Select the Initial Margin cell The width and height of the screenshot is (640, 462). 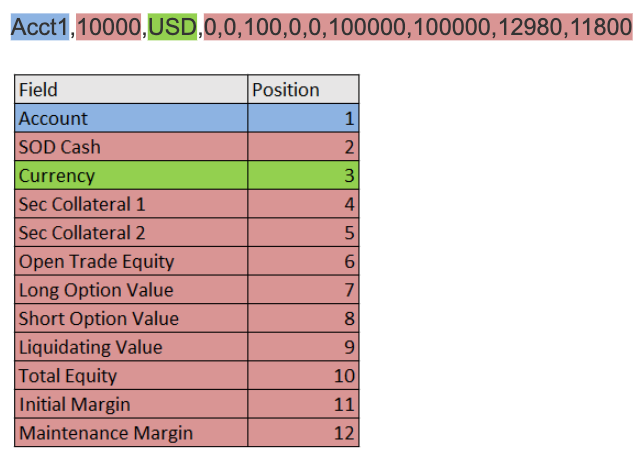pyautogui.click(x=131, y=404)
